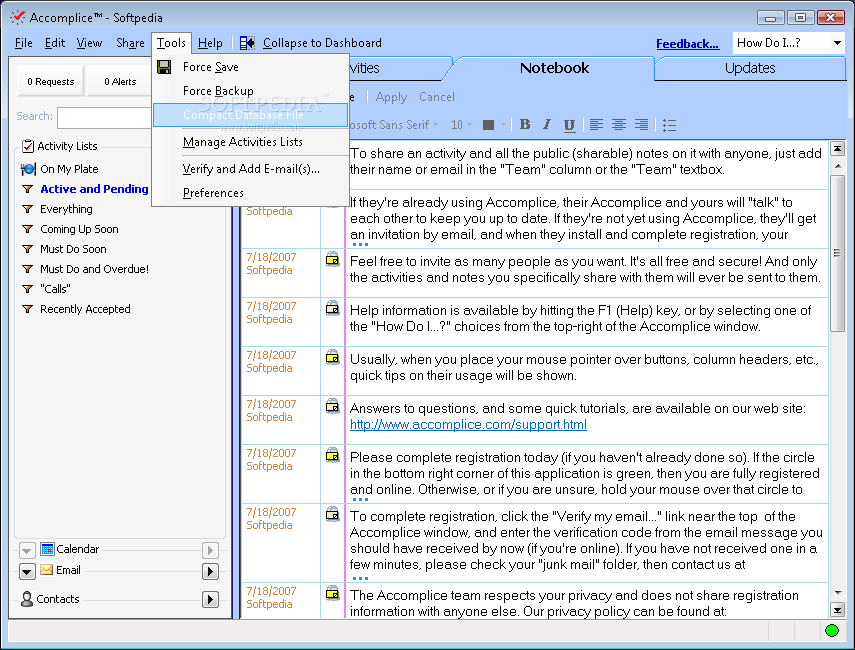
Task: Toggle Bold formatting
Action: 525,125
